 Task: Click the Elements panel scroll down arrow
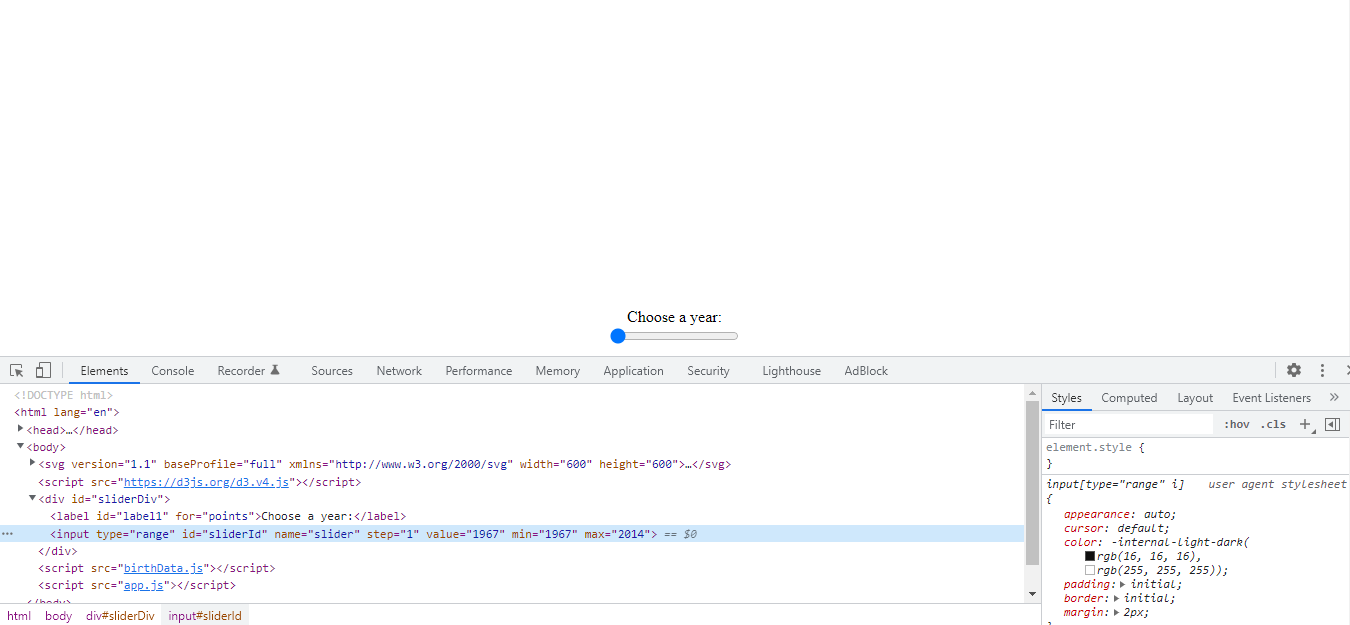pos(1033,593)
